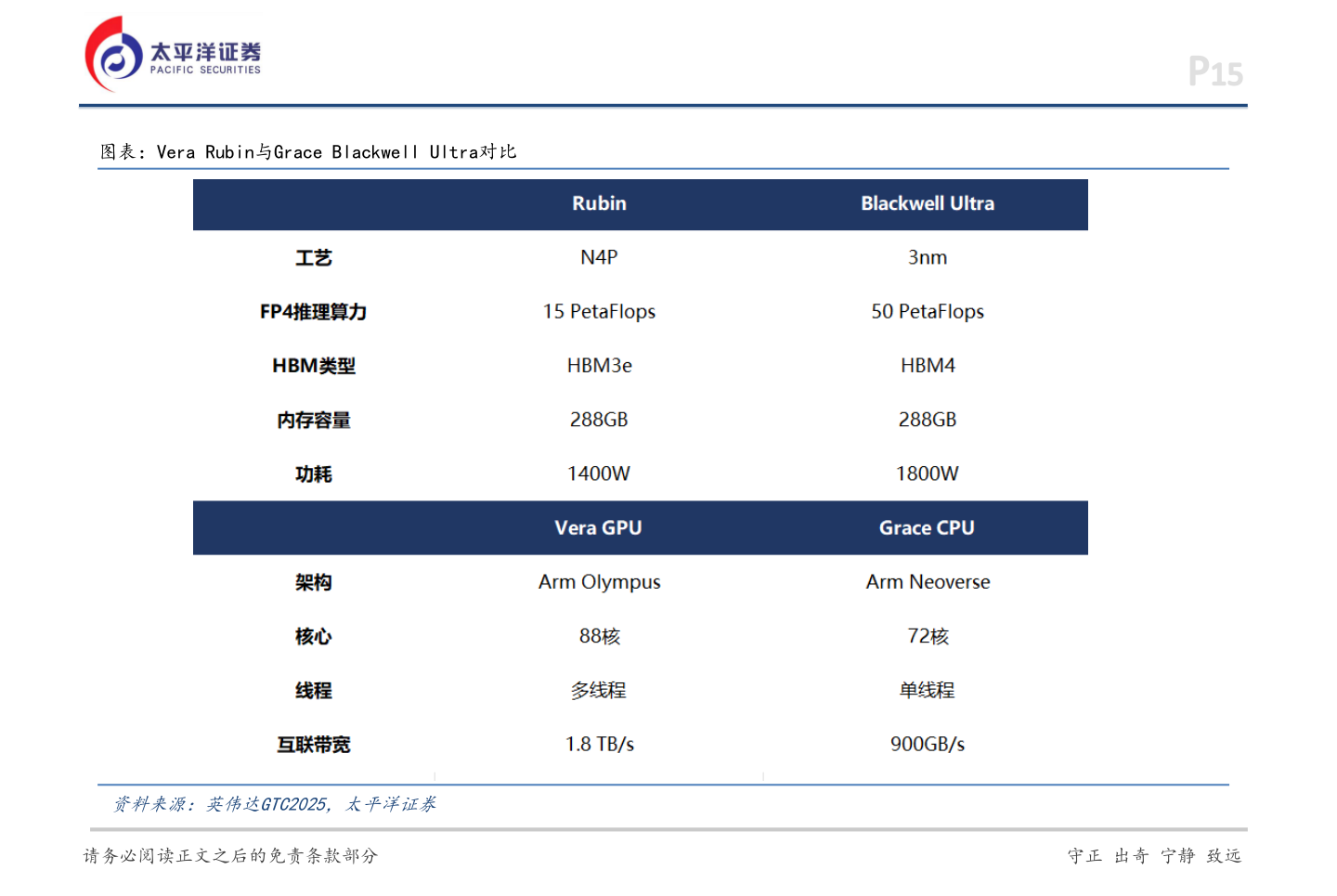The image size is (1337, 896).
Task: Select the HBM4 memory type cell
Action: pos(927,366)
